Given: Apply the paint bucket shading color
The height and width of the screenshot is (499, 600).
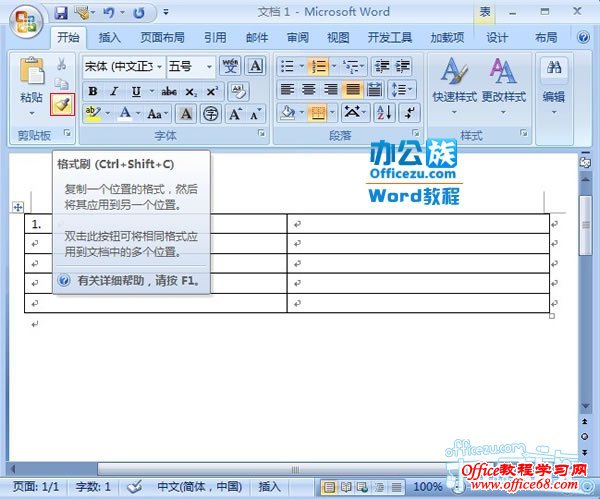Looking at the screenshot, I should coord(288,113).
